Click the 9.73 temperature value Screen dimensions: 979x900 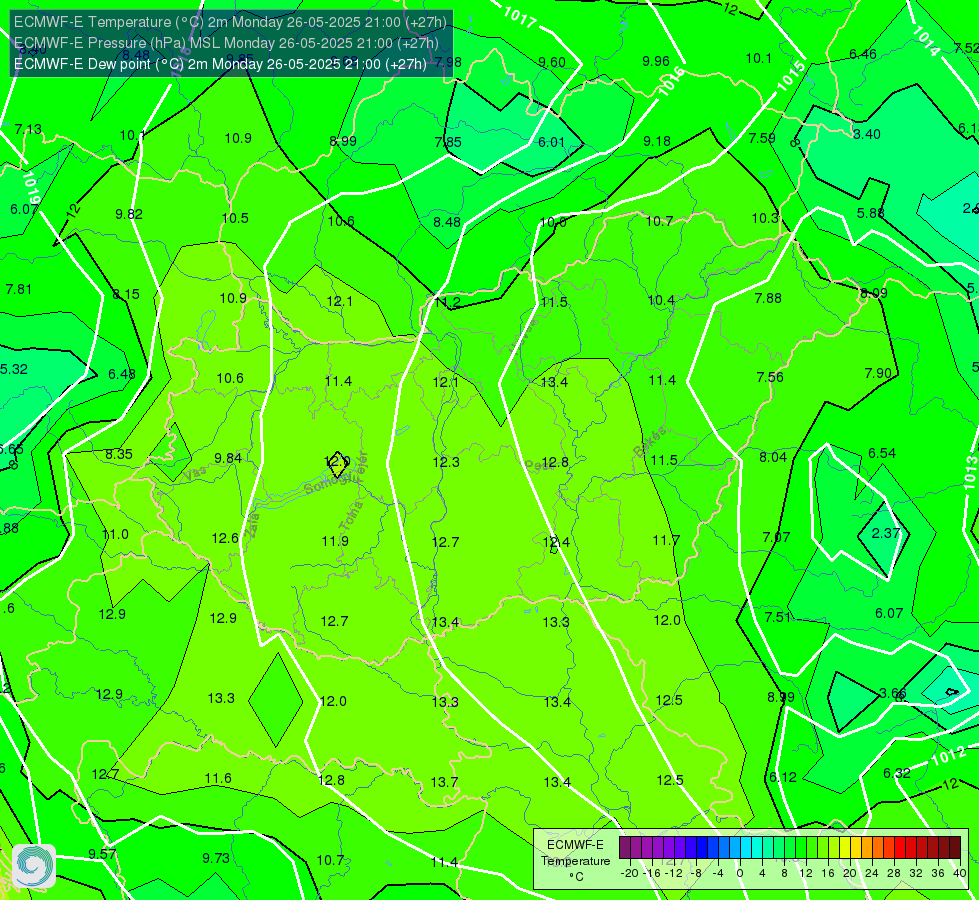pyautogui.click(x=216, y=858)
